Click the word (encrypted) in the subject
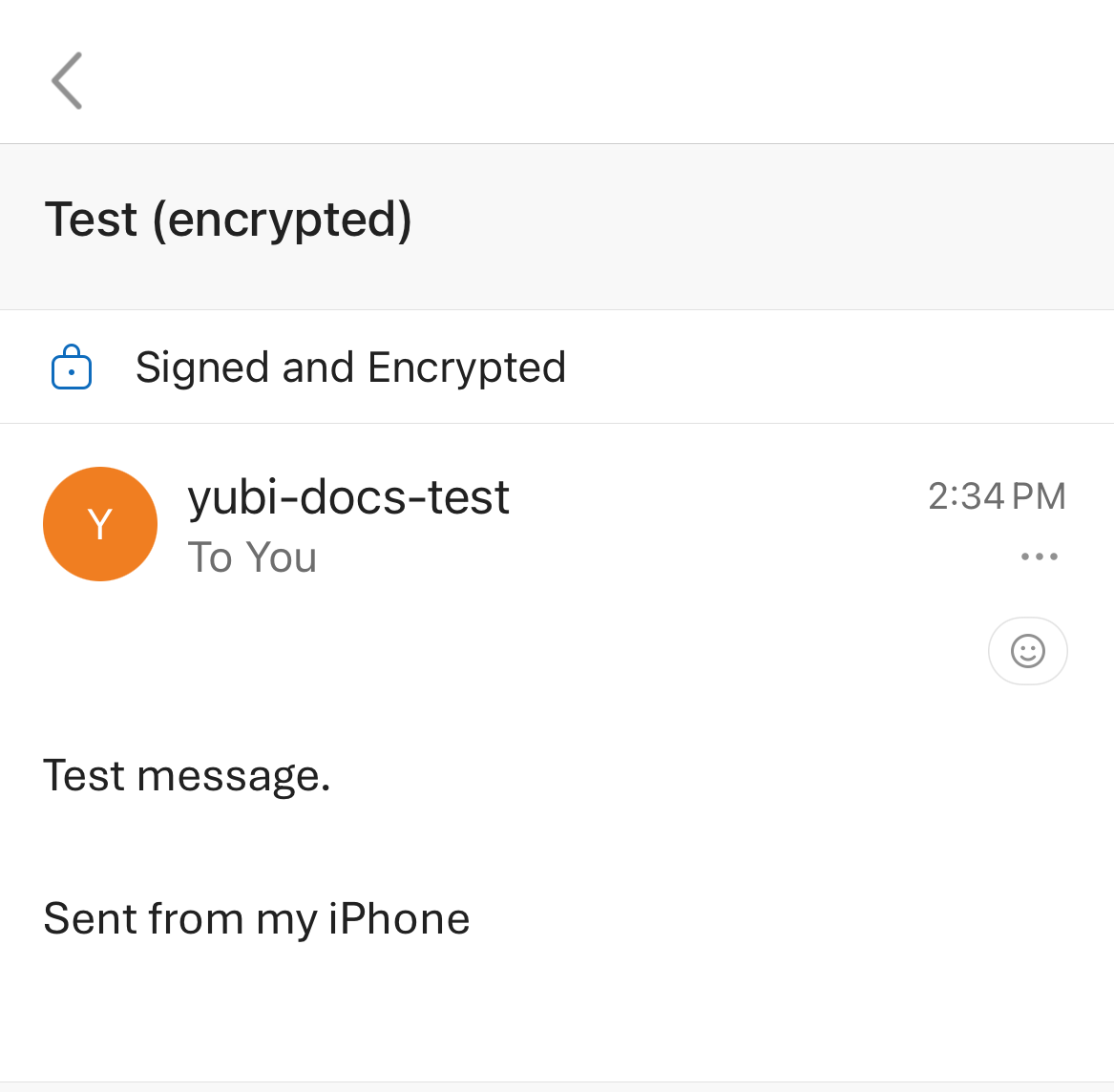The image size is (1114, 1092). (x=283, y=220)
